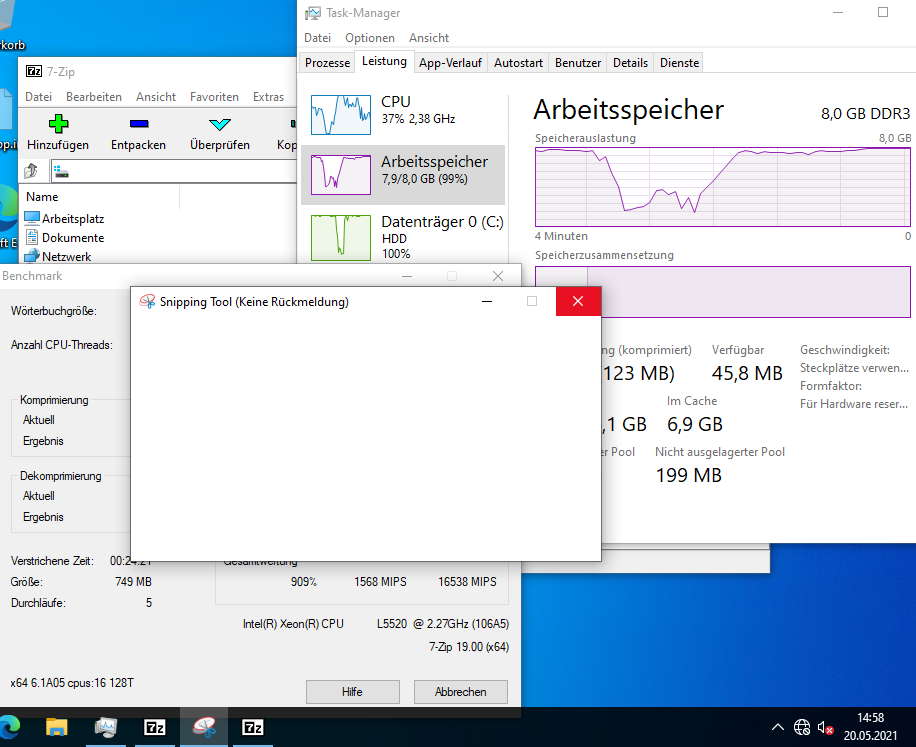Open the Ansicht menu in Task-Manager

429,38
